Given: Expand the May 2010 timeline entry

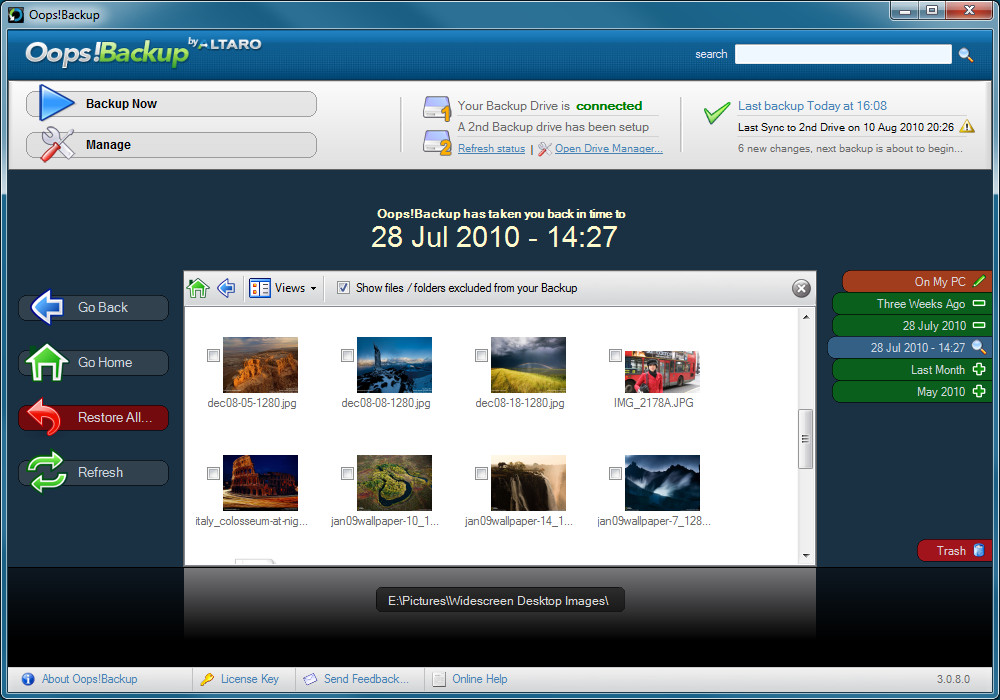Looking at the screenshot, I should coord(979,391).
